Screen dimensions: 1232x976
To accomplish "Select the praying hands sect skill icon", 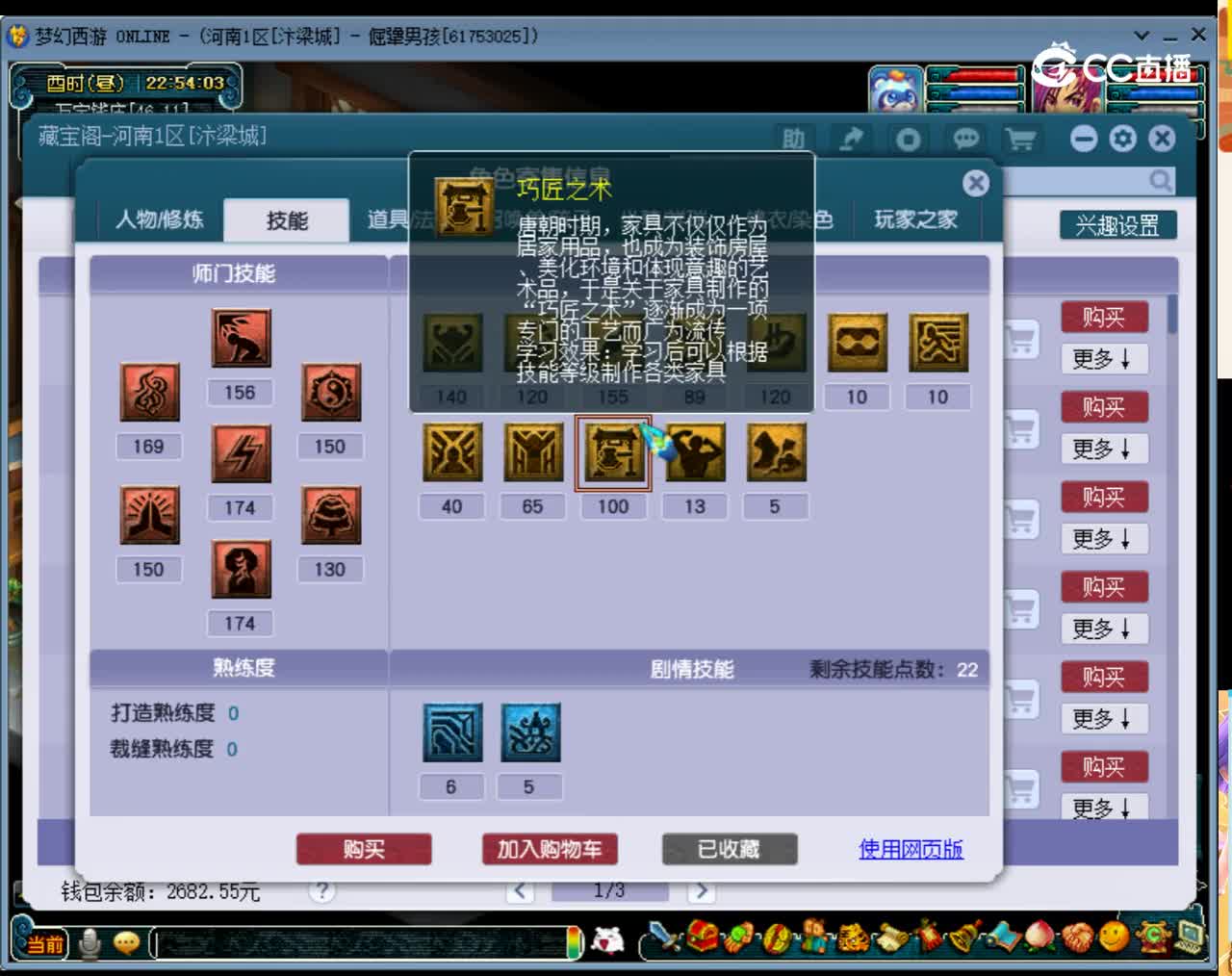I will click(149, 515).
